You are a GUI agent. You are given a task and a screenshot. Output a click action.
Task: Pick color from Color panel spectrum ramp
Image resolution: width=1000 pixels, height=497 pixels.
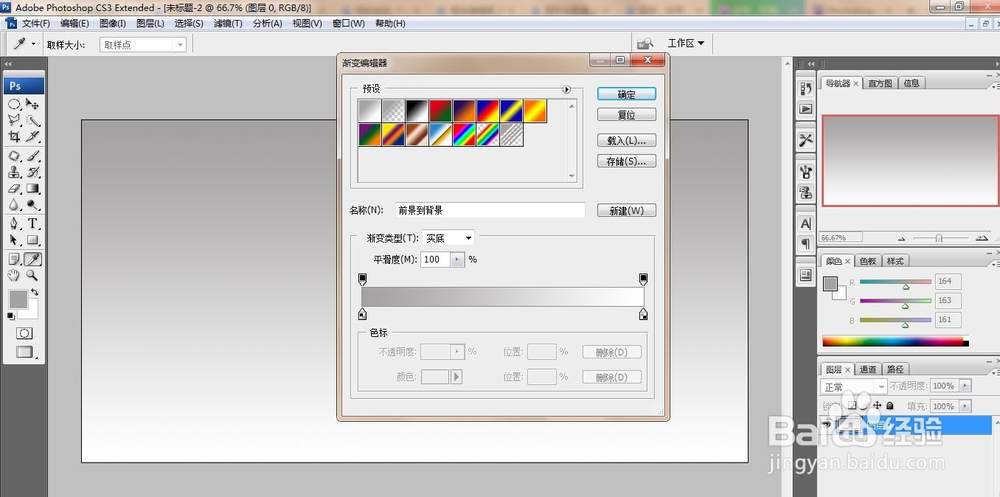(x=895, y=341)
